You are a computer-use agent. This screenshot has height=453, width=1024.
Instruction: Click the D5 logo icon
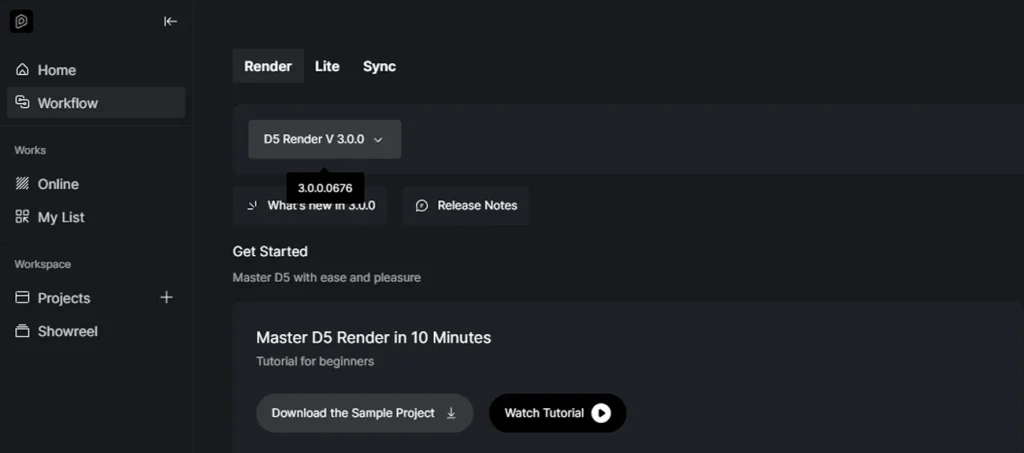(x=22, y=22)
